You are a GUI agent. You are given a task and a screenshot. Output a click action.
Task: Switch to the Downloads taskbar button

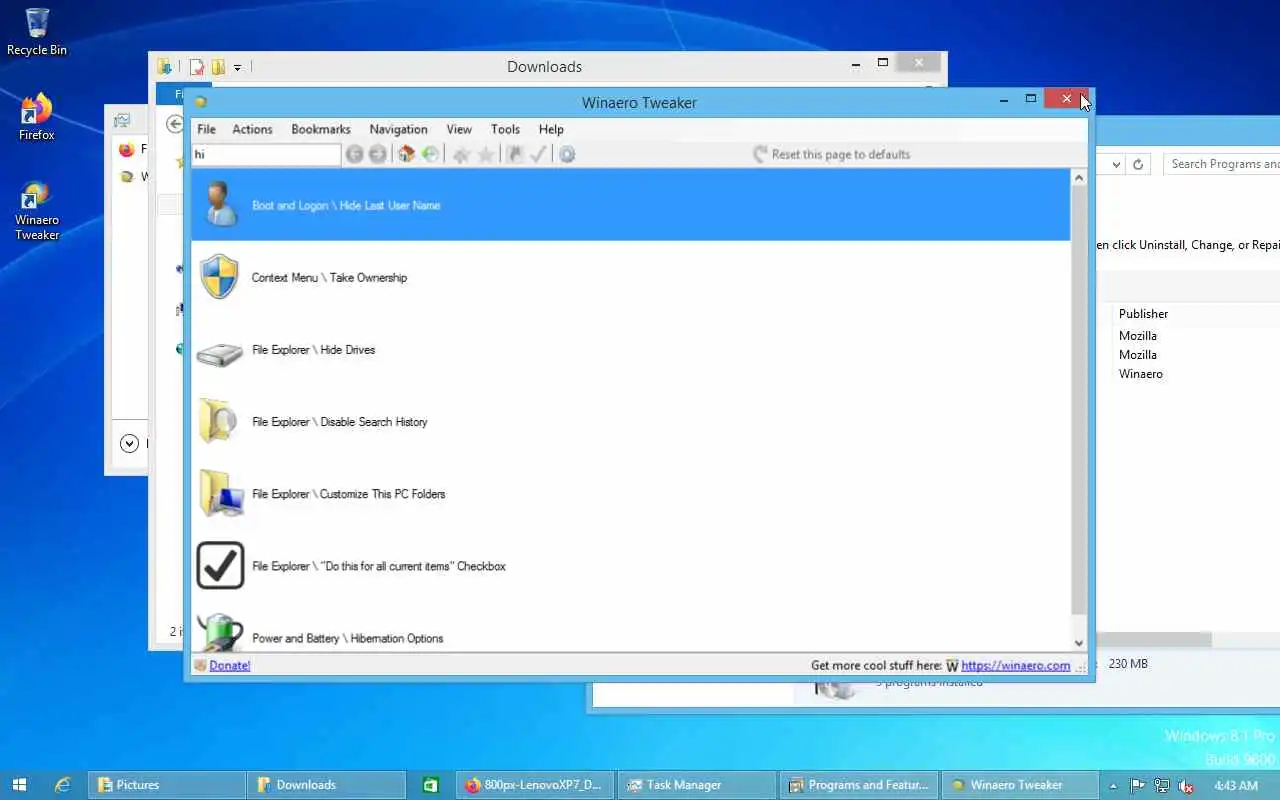[328, 785]
